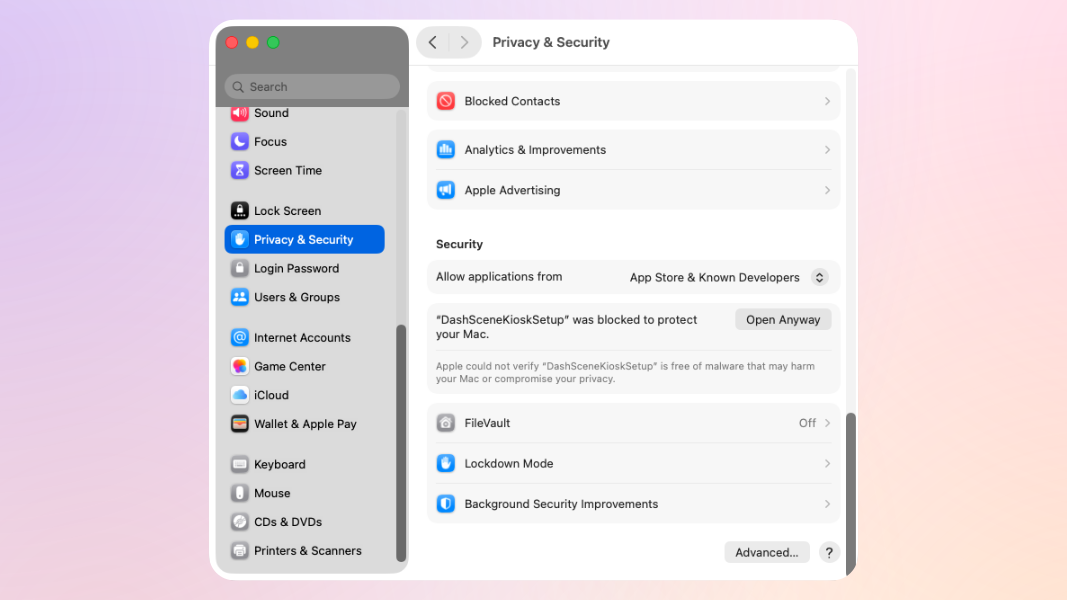
Task: Click the "Printers & Scanners" sidebar label
Action: pos(308,551)
